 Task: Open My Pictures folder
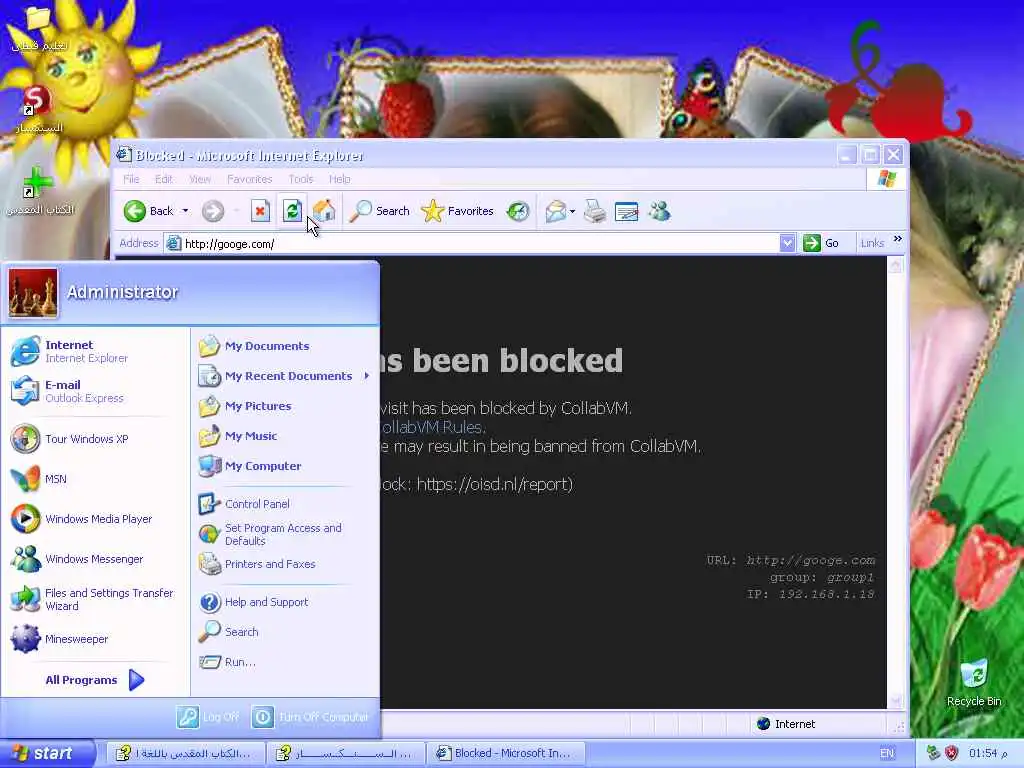point(285,406)
